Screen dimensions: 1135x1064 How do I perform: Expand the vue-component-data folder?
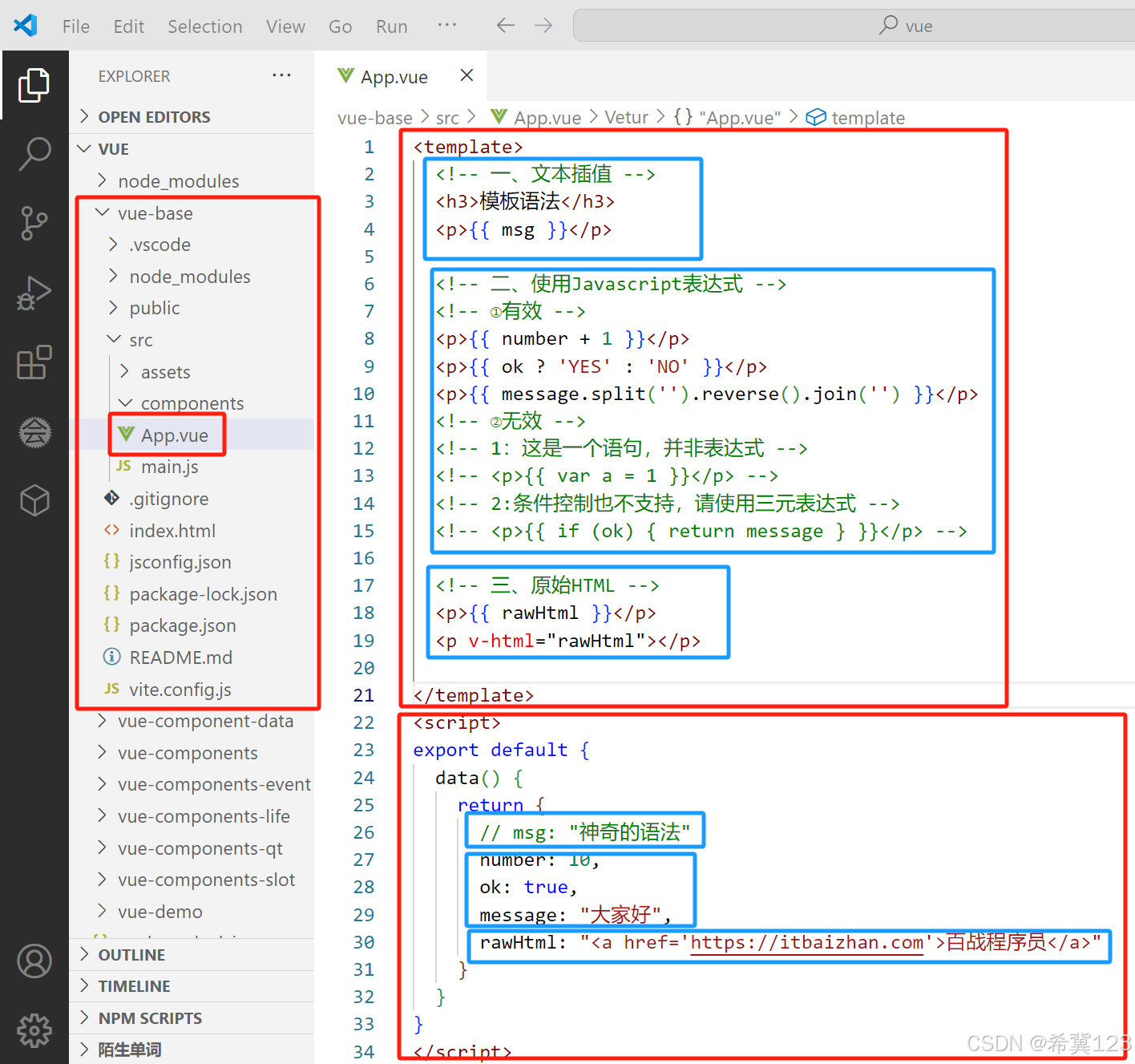[x=192, y=721]
